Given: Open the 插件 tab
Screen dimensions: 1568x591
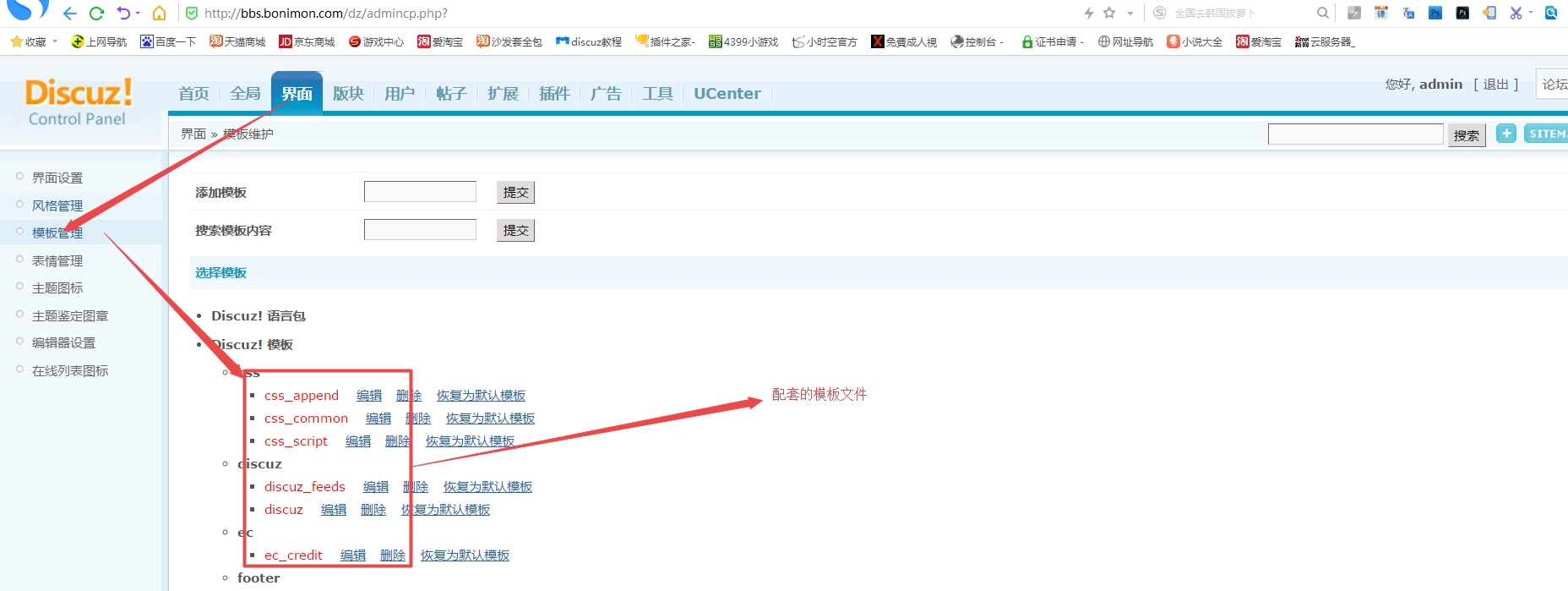Looking at the screenshot, I should [554, 93].
